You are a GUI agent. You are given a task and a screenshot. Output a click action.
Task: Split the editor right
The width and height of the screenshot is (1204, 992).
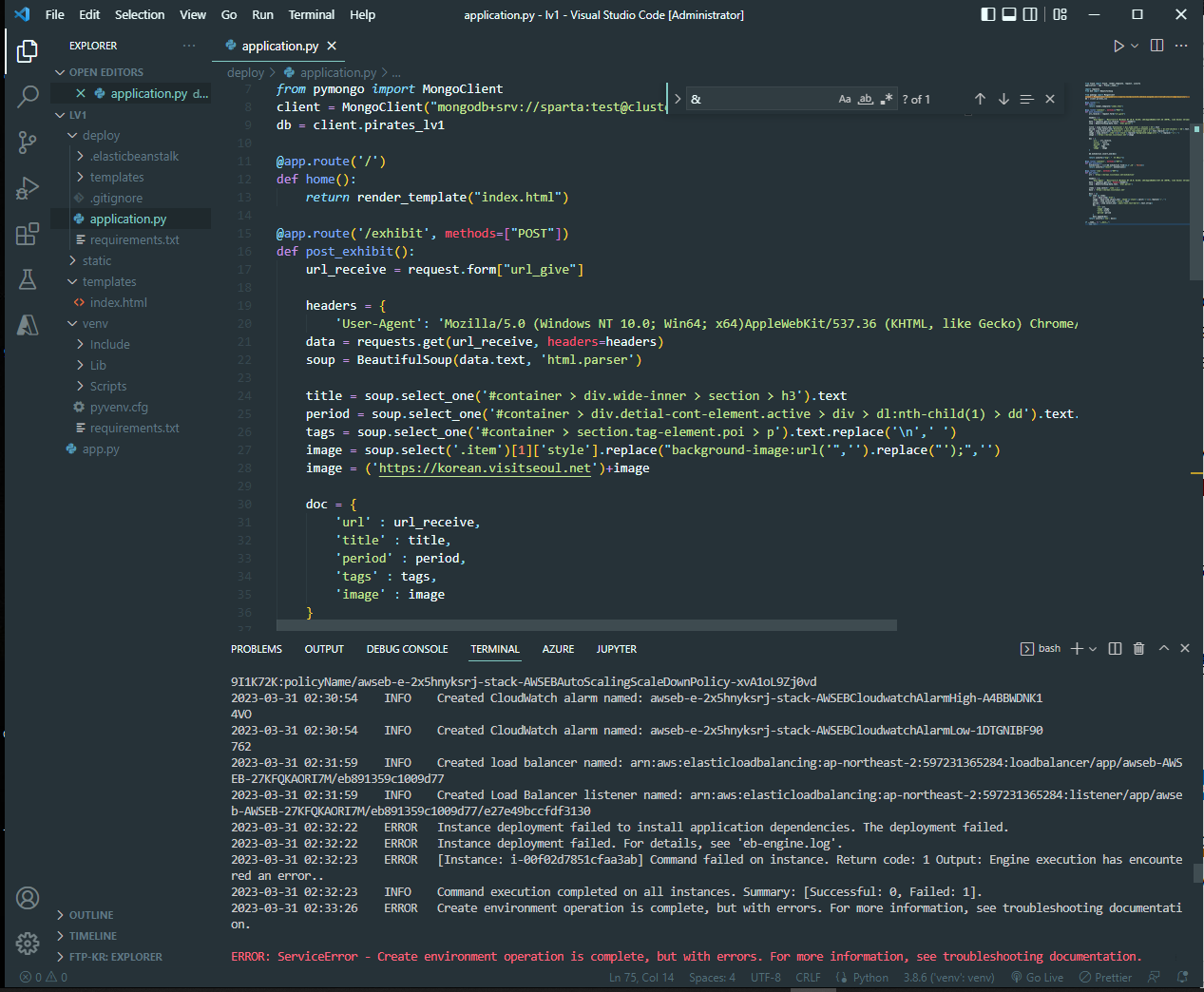[x=1156, y=46]
